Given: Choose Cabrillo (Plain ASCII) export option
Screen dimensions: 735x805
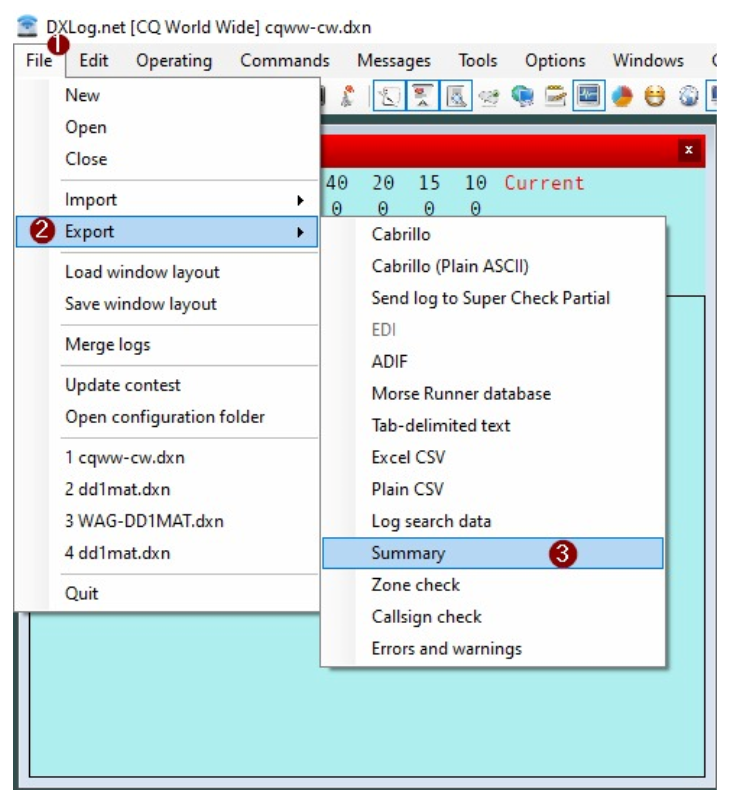Looking at the screenshot, I should click(449, 266).
